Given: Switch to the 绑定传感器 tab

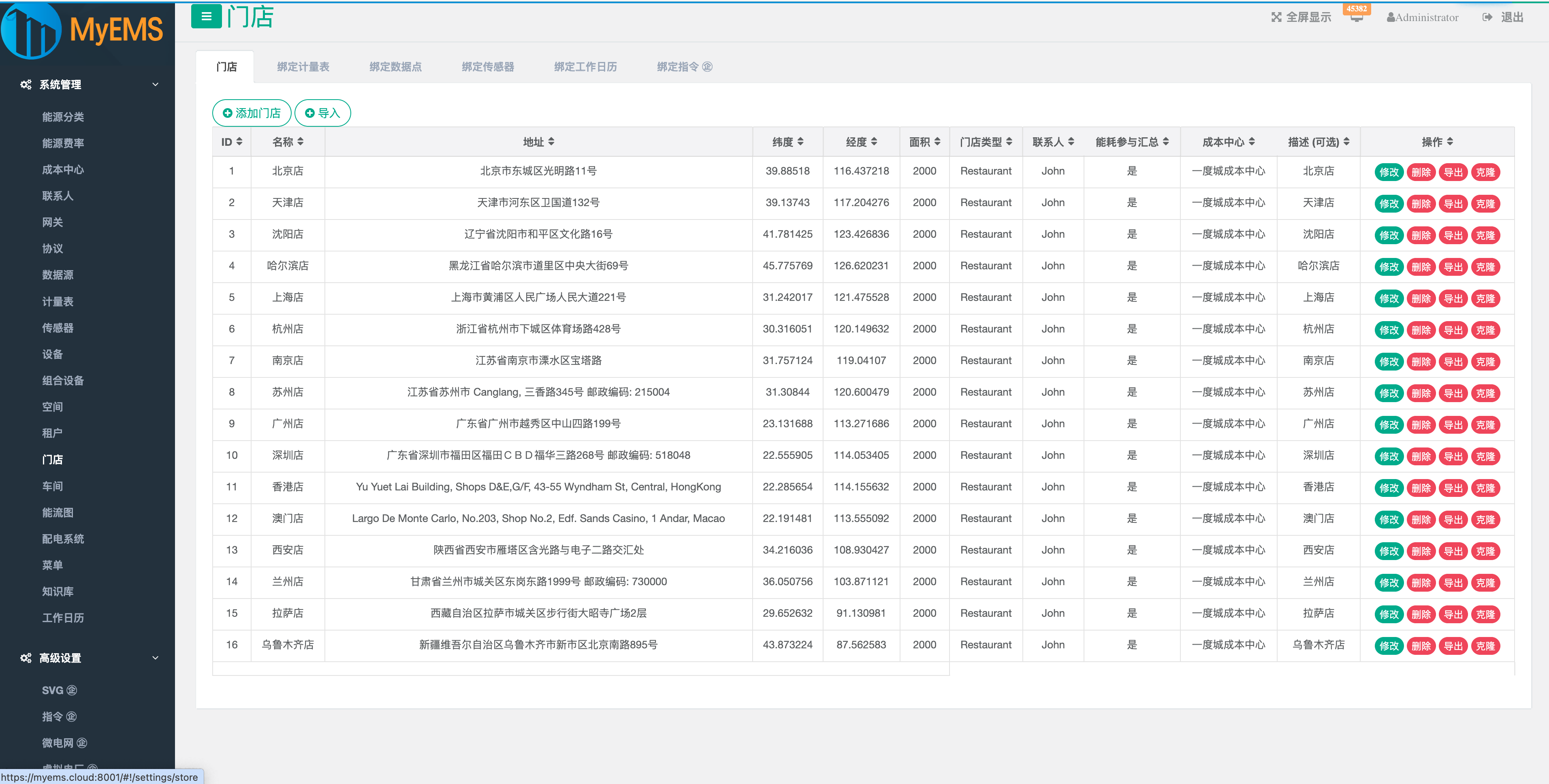Looking at the screenshot, I should point(488,66).
